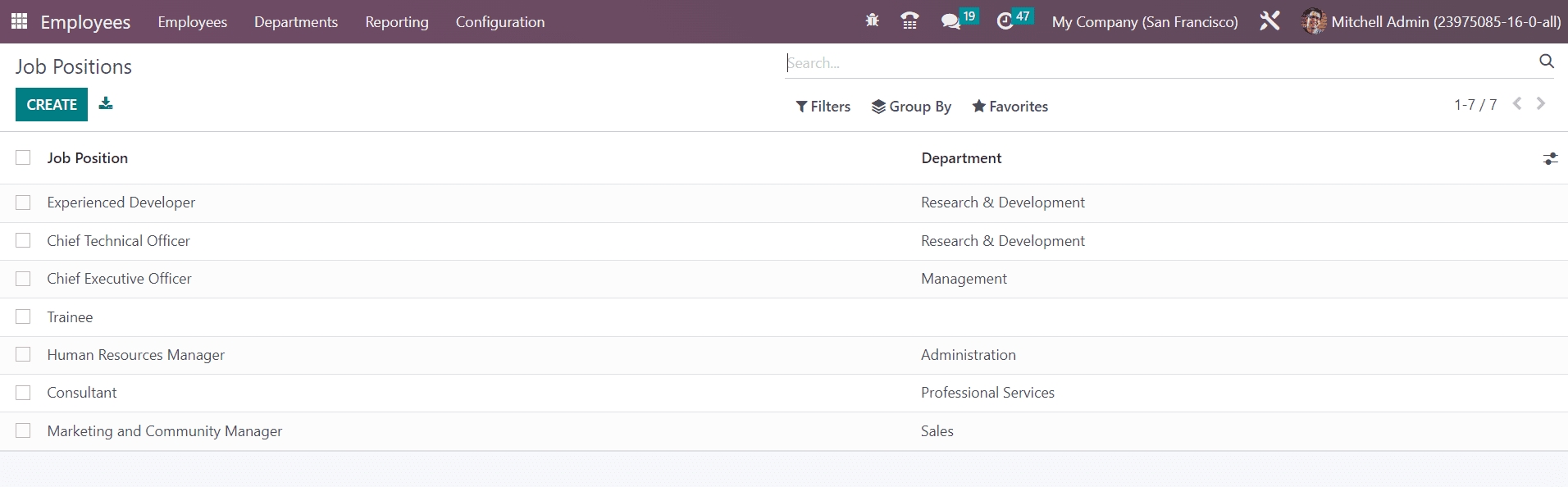
Task: Click the debug bug icon
Action: coord(872,20)
